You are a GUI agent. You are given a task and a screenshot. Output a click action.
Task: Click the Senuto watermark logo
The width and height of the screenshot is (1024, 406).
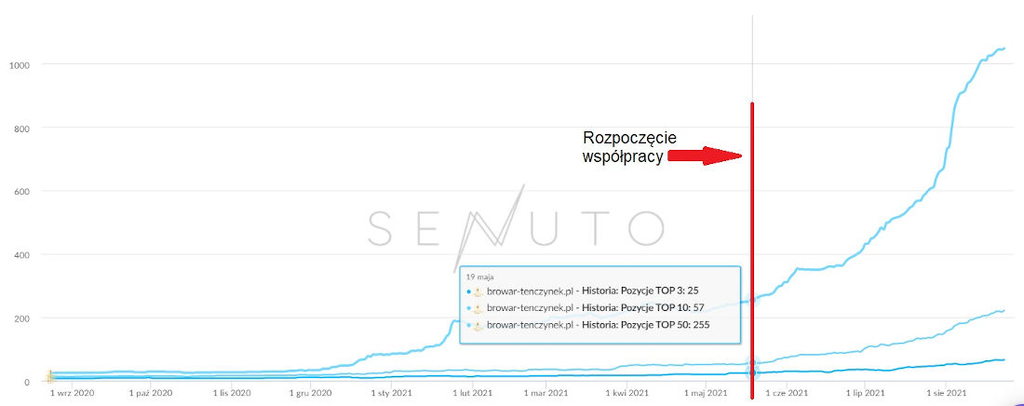pos(514,226)
